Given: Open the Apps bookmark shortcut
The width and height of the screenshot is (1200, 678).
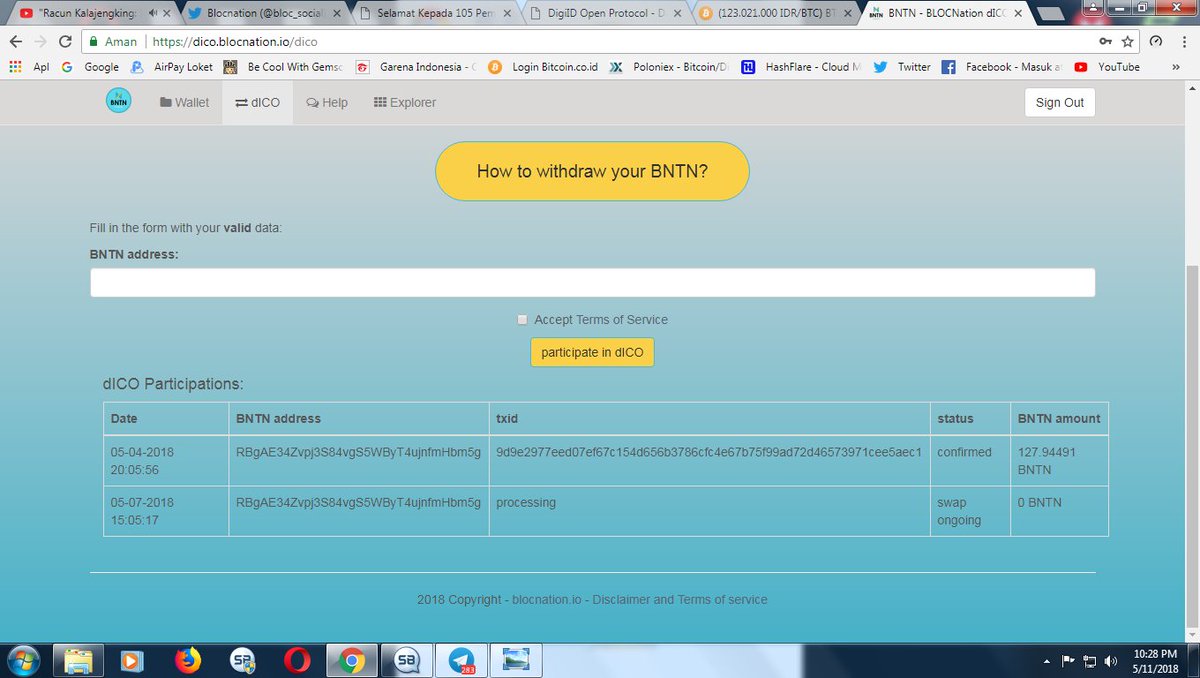Looking at the screenshot, I should (x=29, y=67).
